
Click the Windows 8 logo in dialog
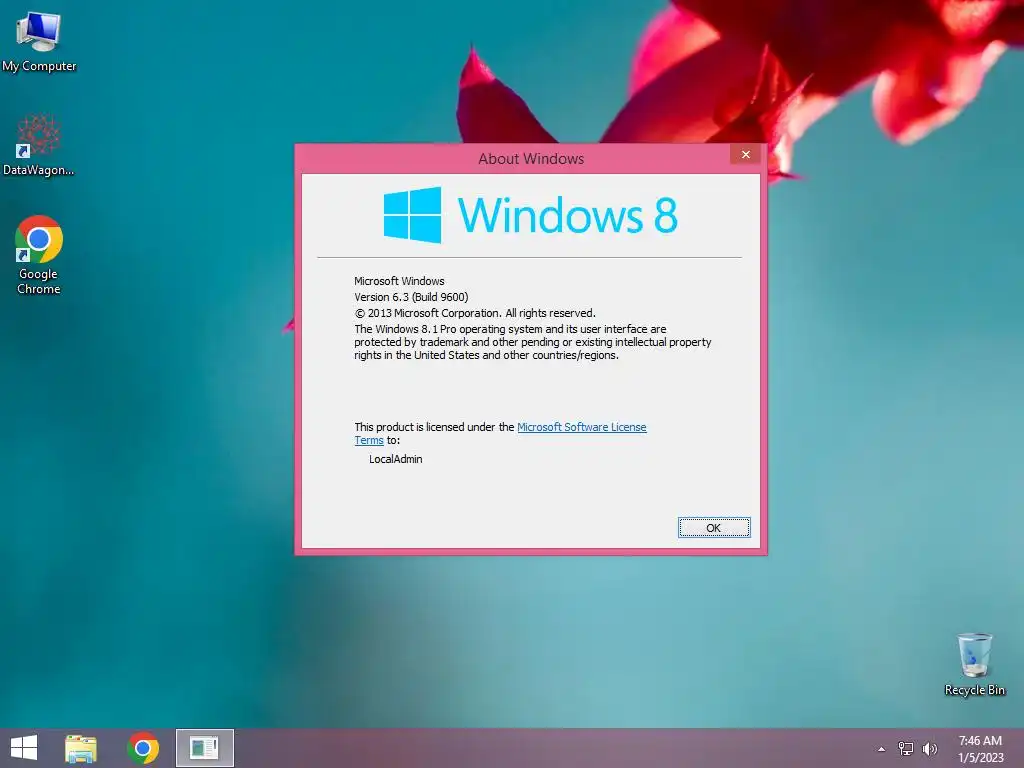[530, 215]
